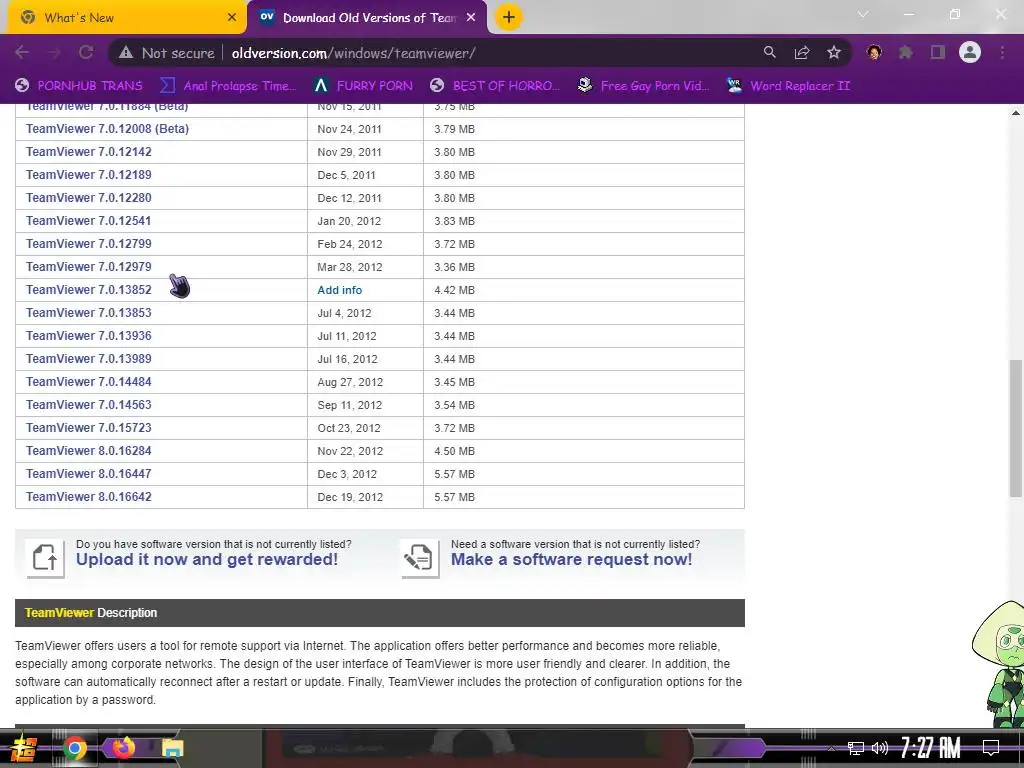The image size is (1024, 768).
Task: Click the green desktop mascot character
Action: [999, 663]
